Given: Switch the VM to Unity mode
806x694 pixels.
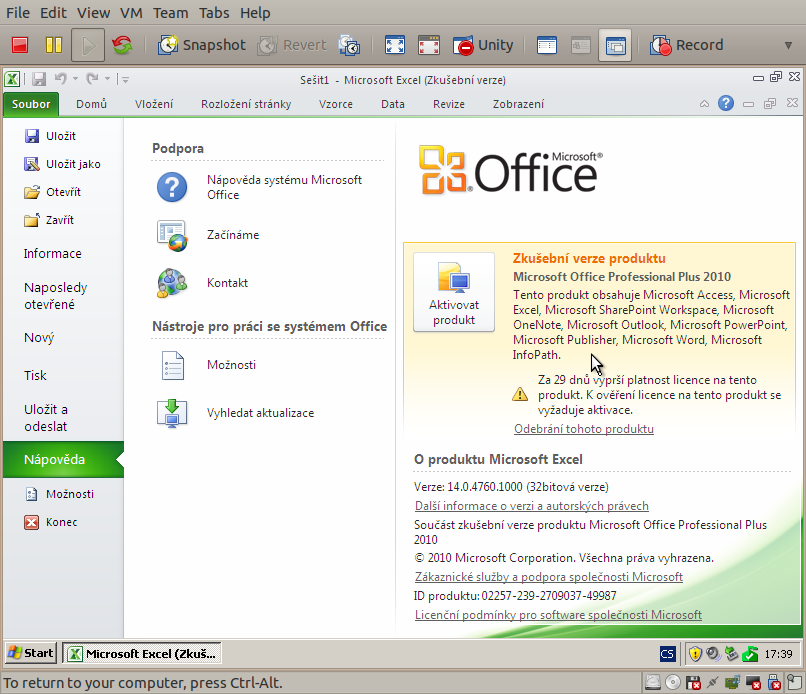Looking at the screenshot, I should click(483, 45).
